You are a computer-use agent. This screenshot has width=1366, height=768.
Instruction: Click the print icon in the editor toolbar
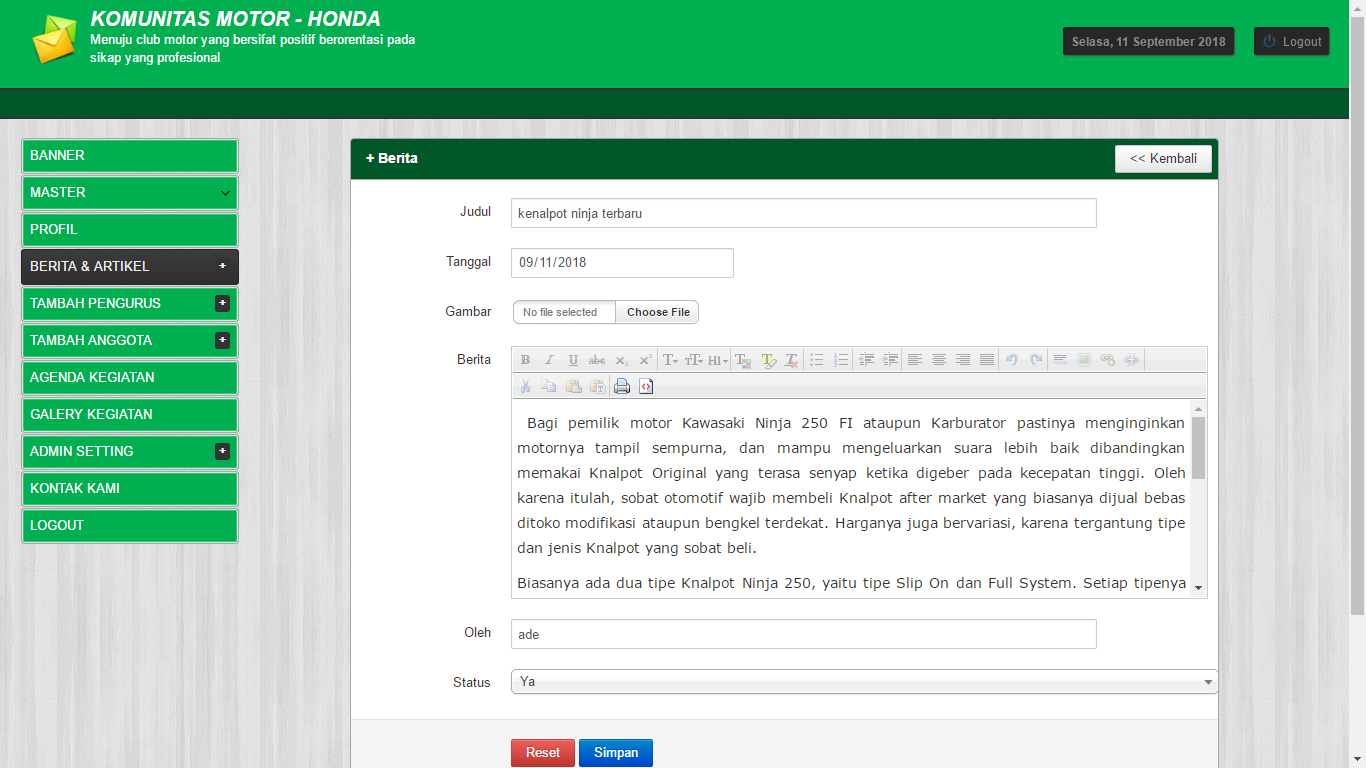[x=622, y=386]
